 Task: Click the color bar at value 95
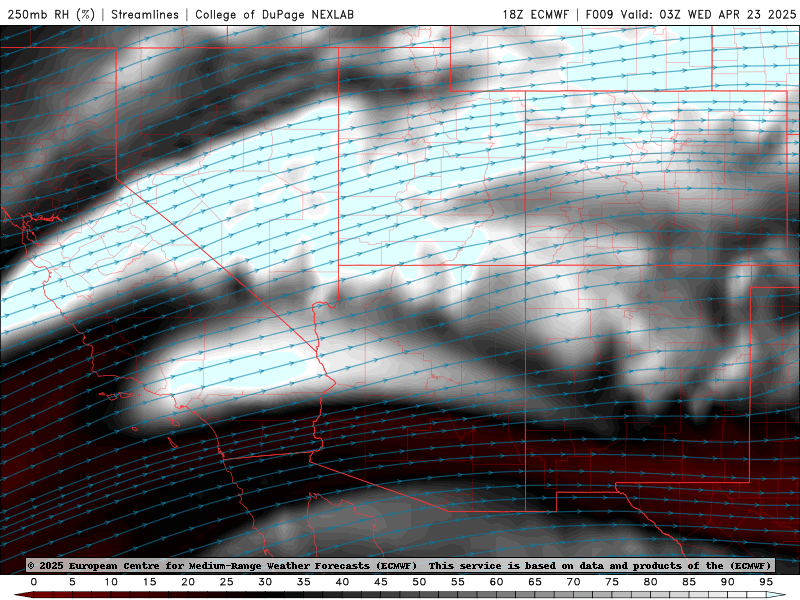766,595
